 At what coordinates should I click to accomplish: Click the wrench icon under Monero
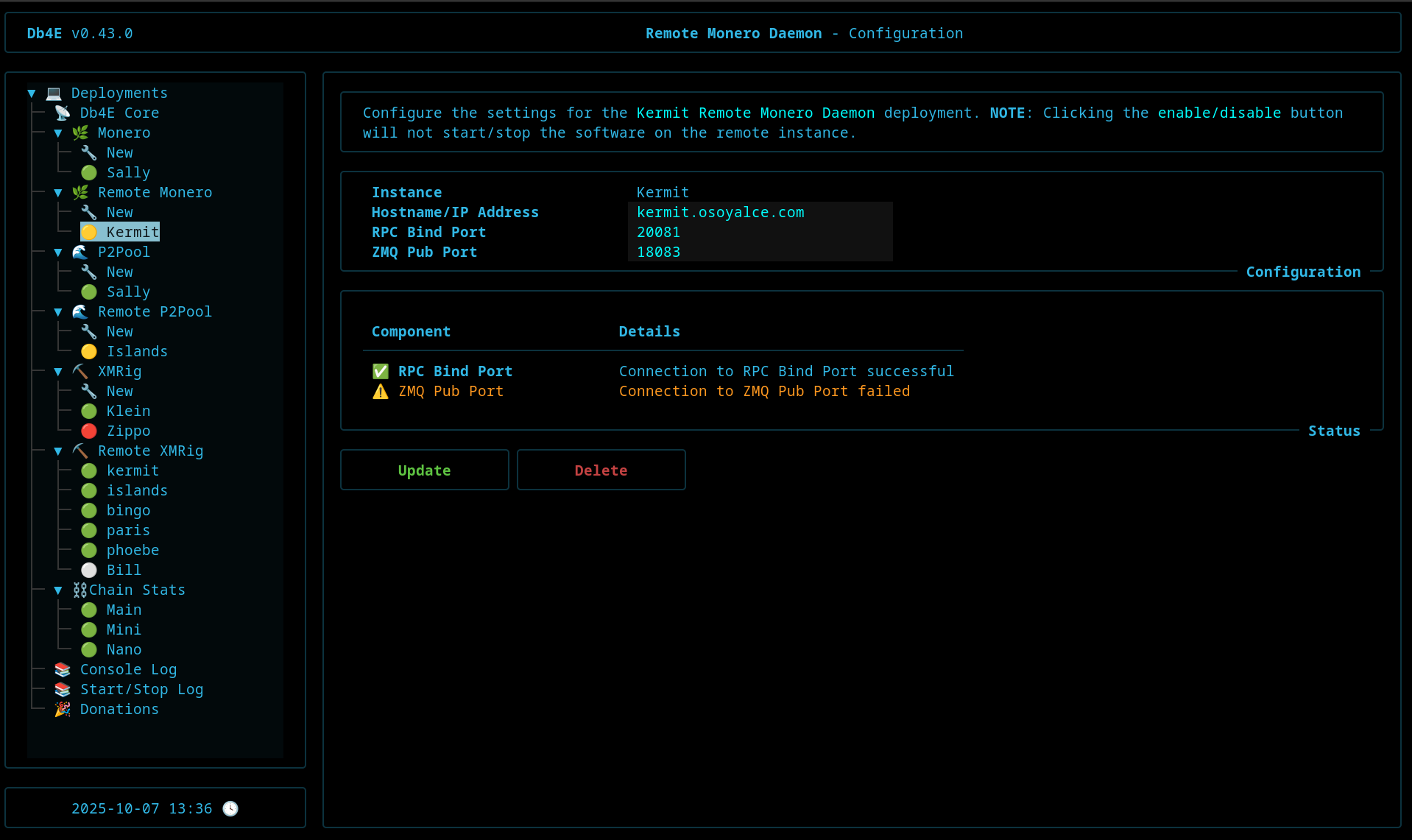[x=89, y=152]
